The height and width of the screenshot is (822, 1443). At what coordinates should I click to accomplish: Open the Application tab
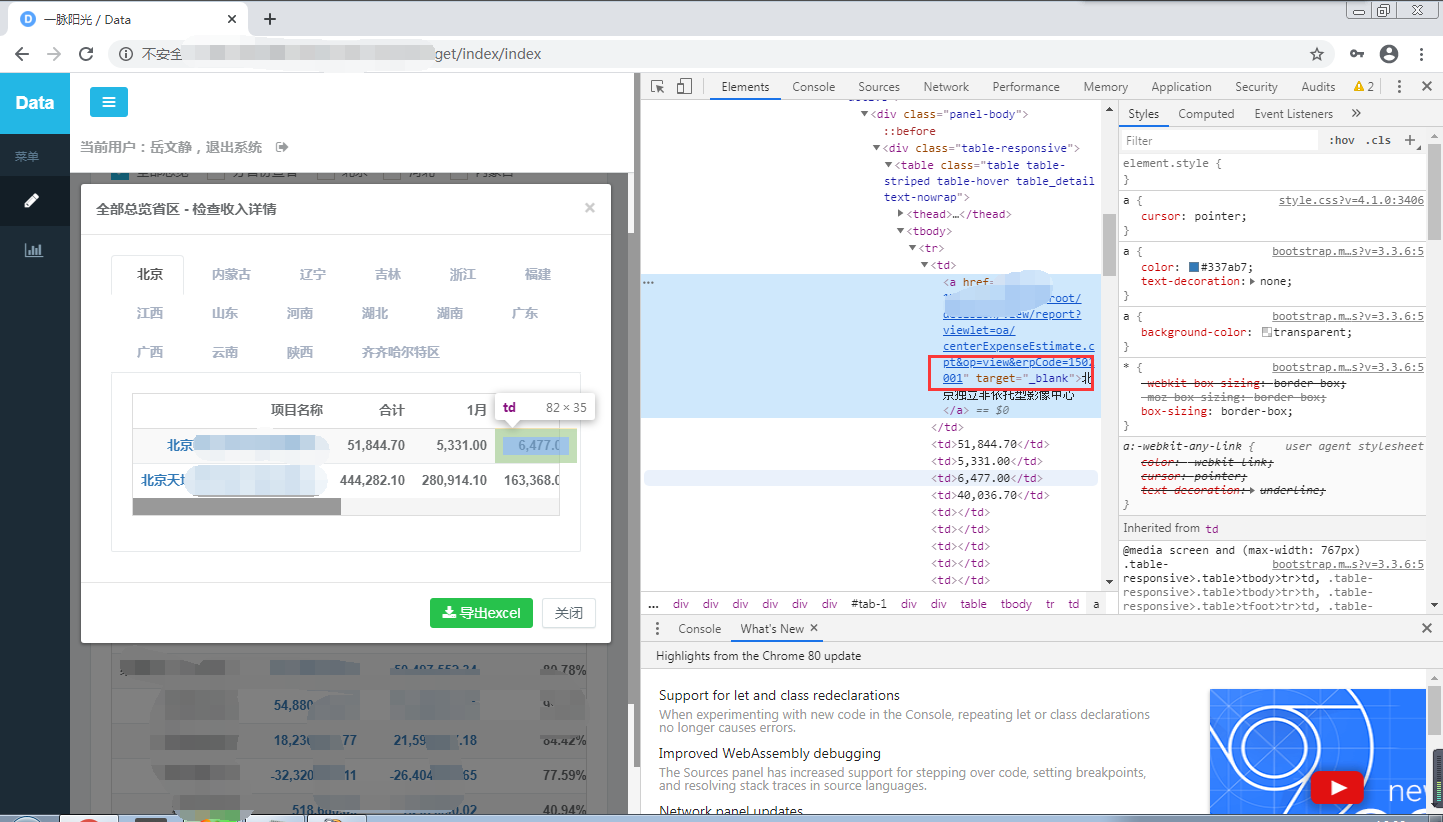(1181, 87)
